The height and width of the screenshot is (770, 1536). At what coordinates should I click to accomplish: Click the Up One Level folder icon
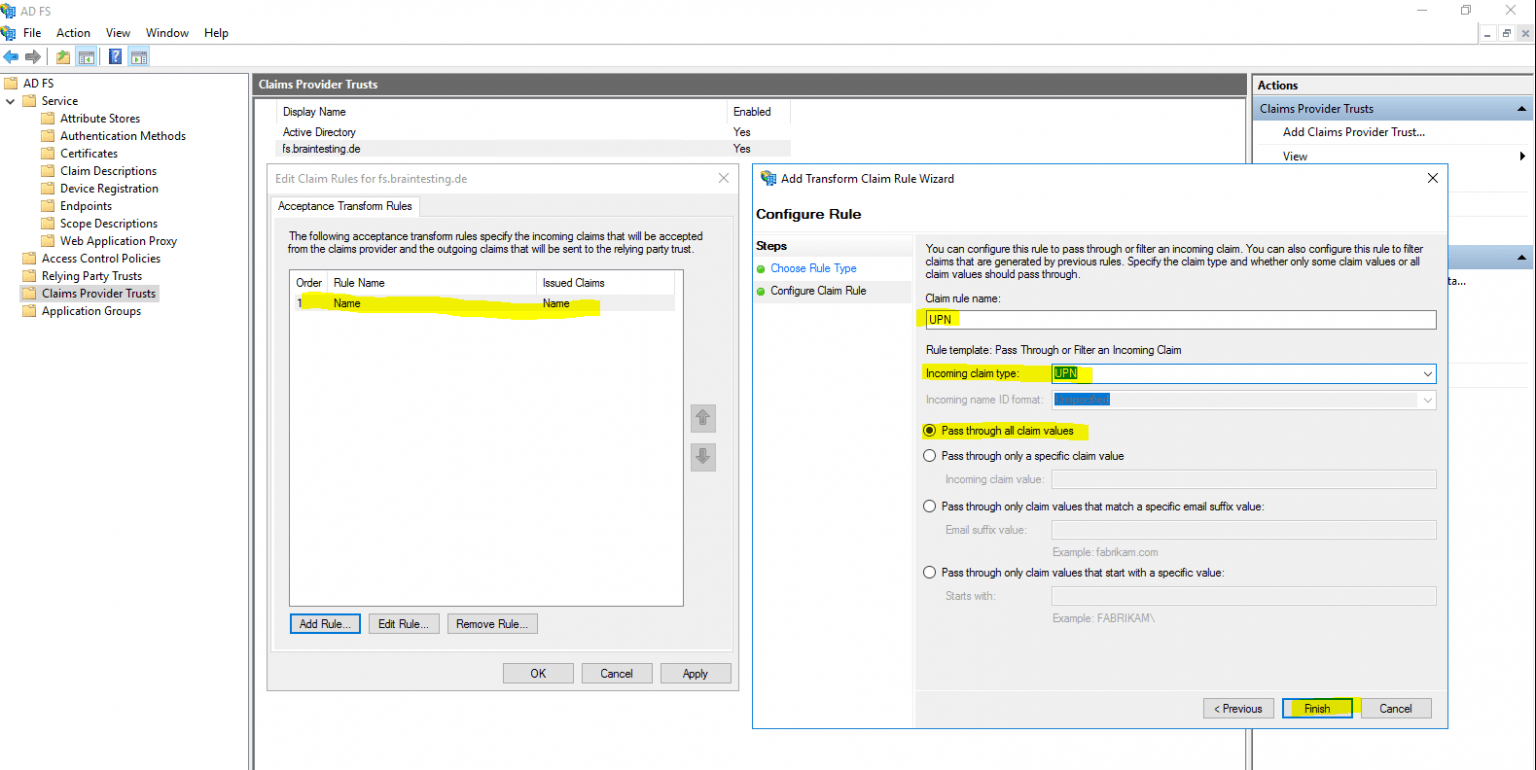coord(63,57)
